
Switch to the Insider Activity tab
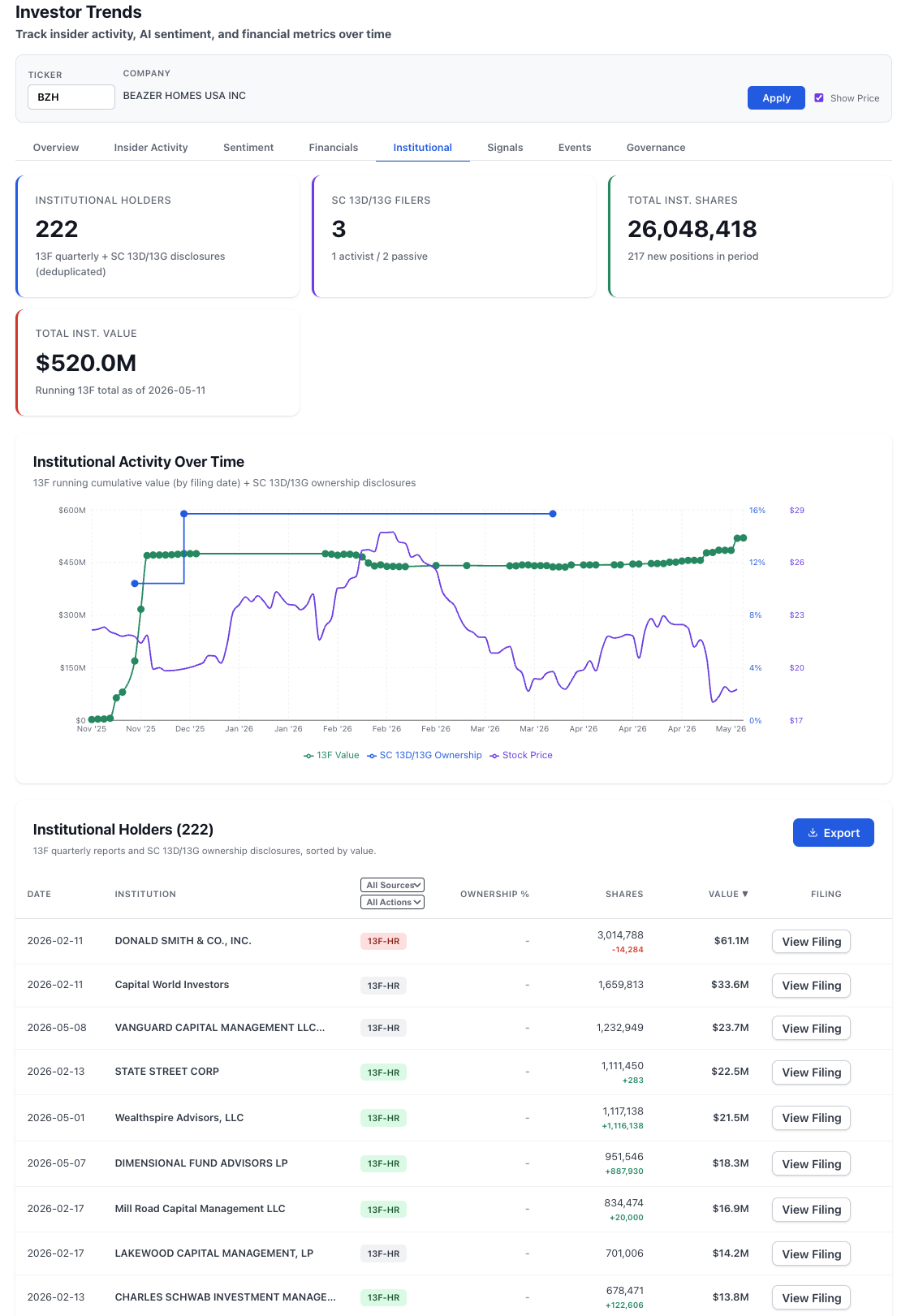(x=151, y=148)
